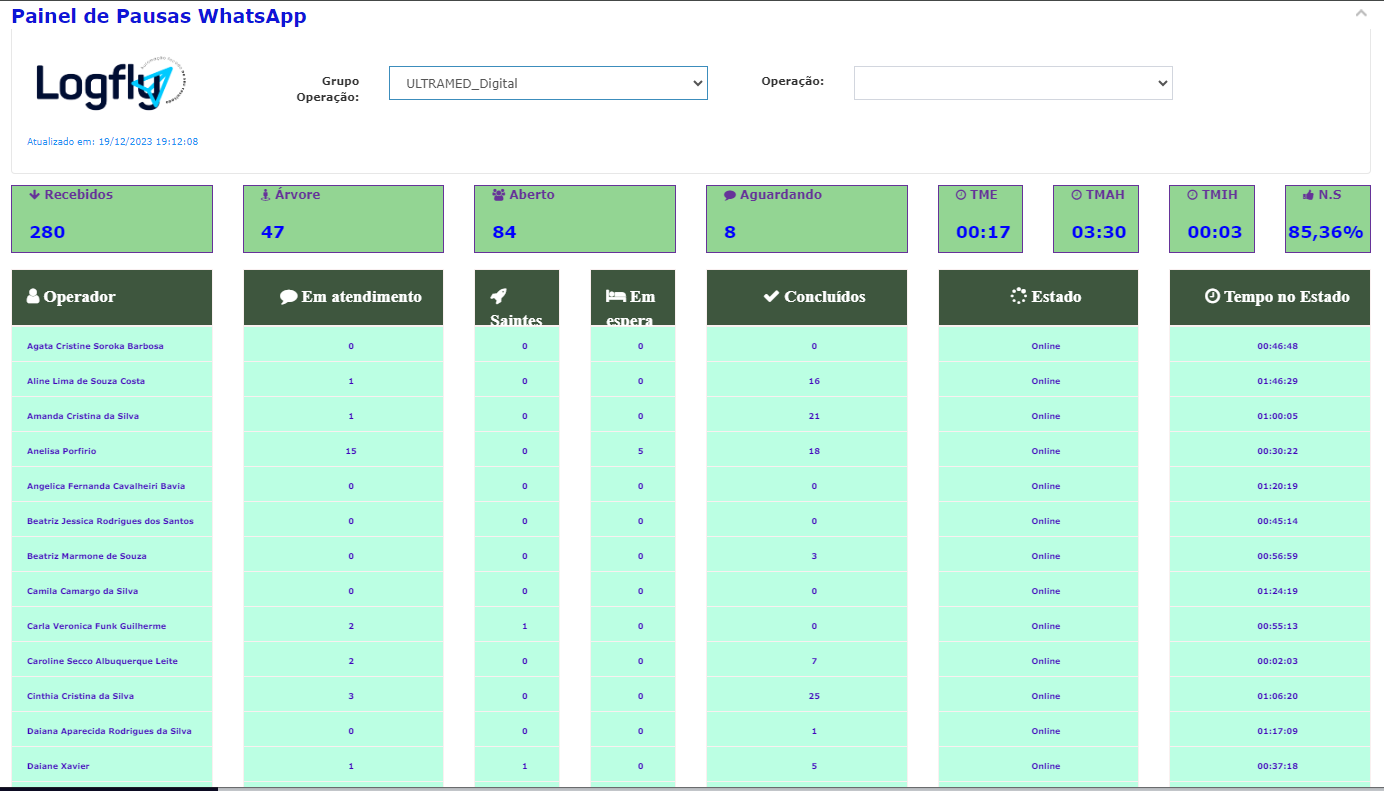Click the N.S value 85,36%
Viewport: 1384px width, 791px height.
click(1326, 232)
